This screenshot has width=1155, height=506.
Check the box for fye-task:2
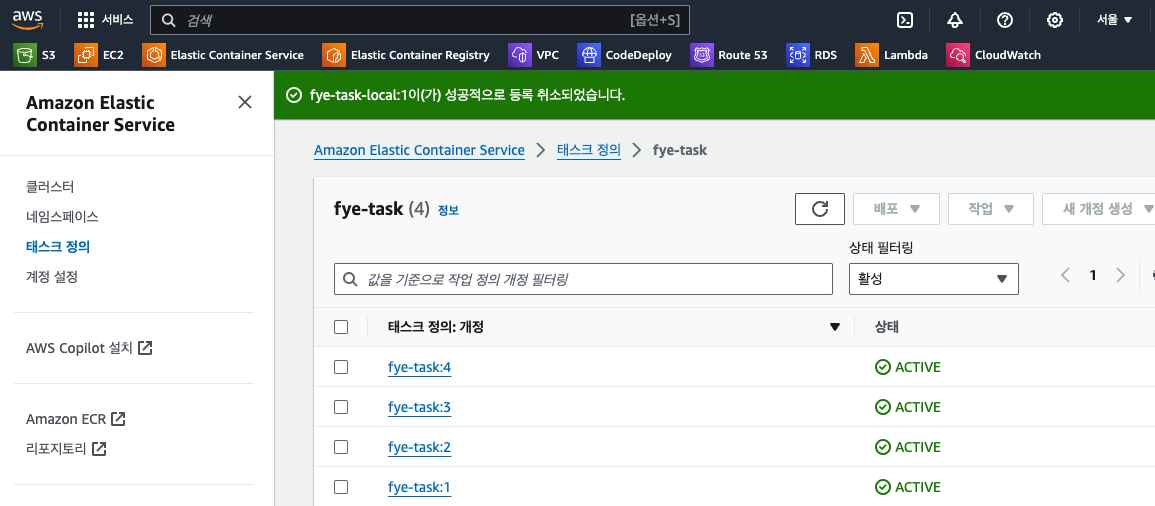pos(341,446)
